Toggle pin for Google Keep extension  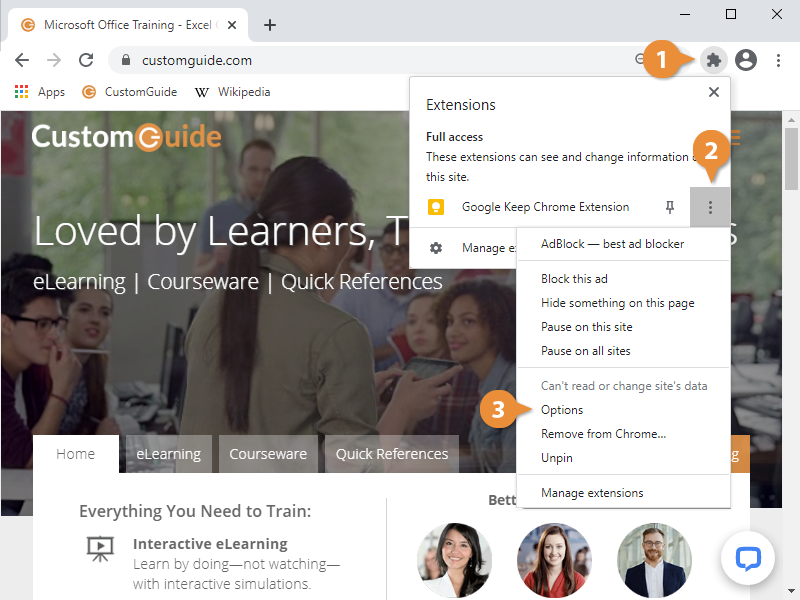670,207
